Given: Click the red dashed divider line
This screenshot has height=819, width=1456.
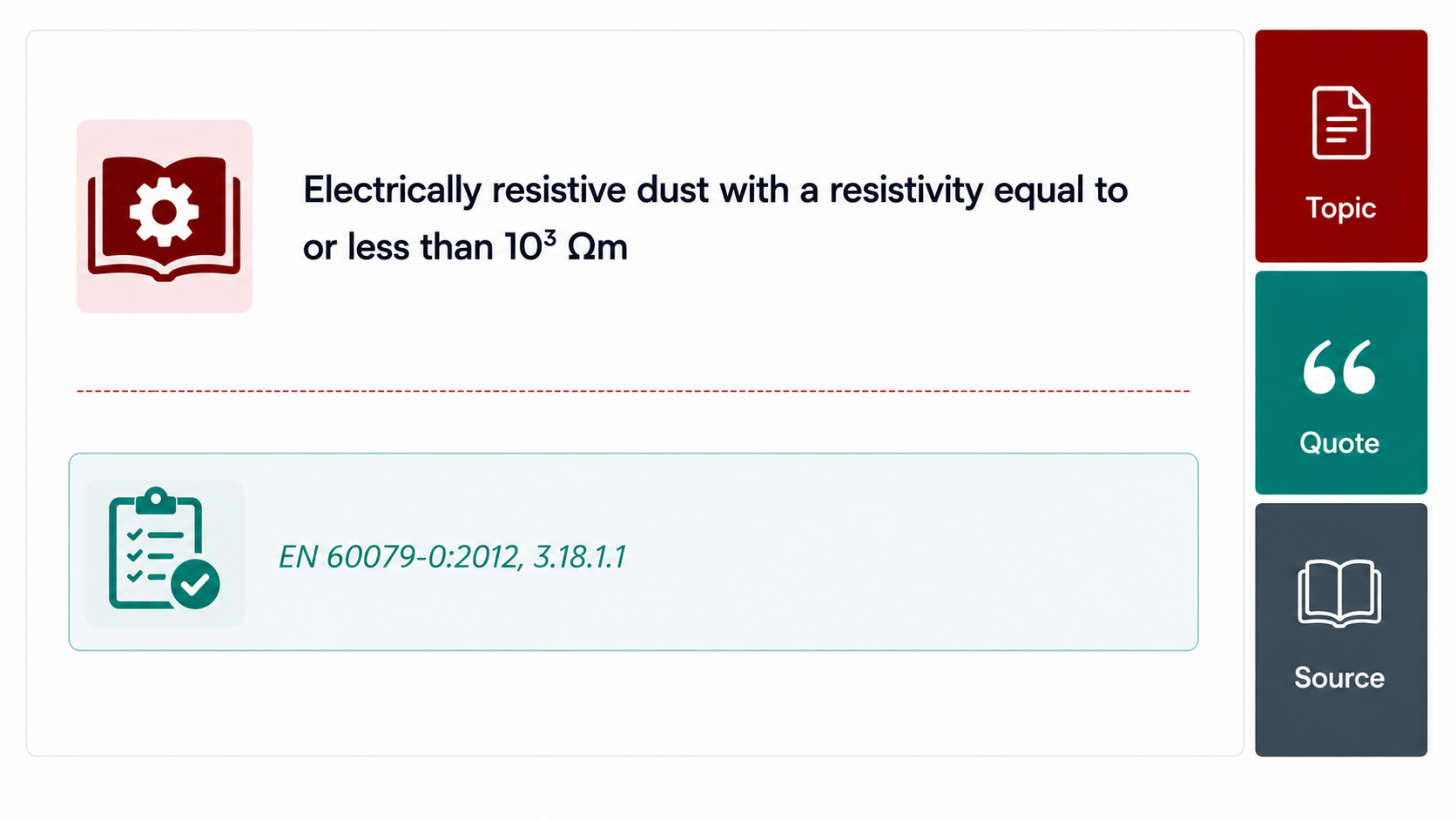Looking at the screenshot, I should (633, 392).
